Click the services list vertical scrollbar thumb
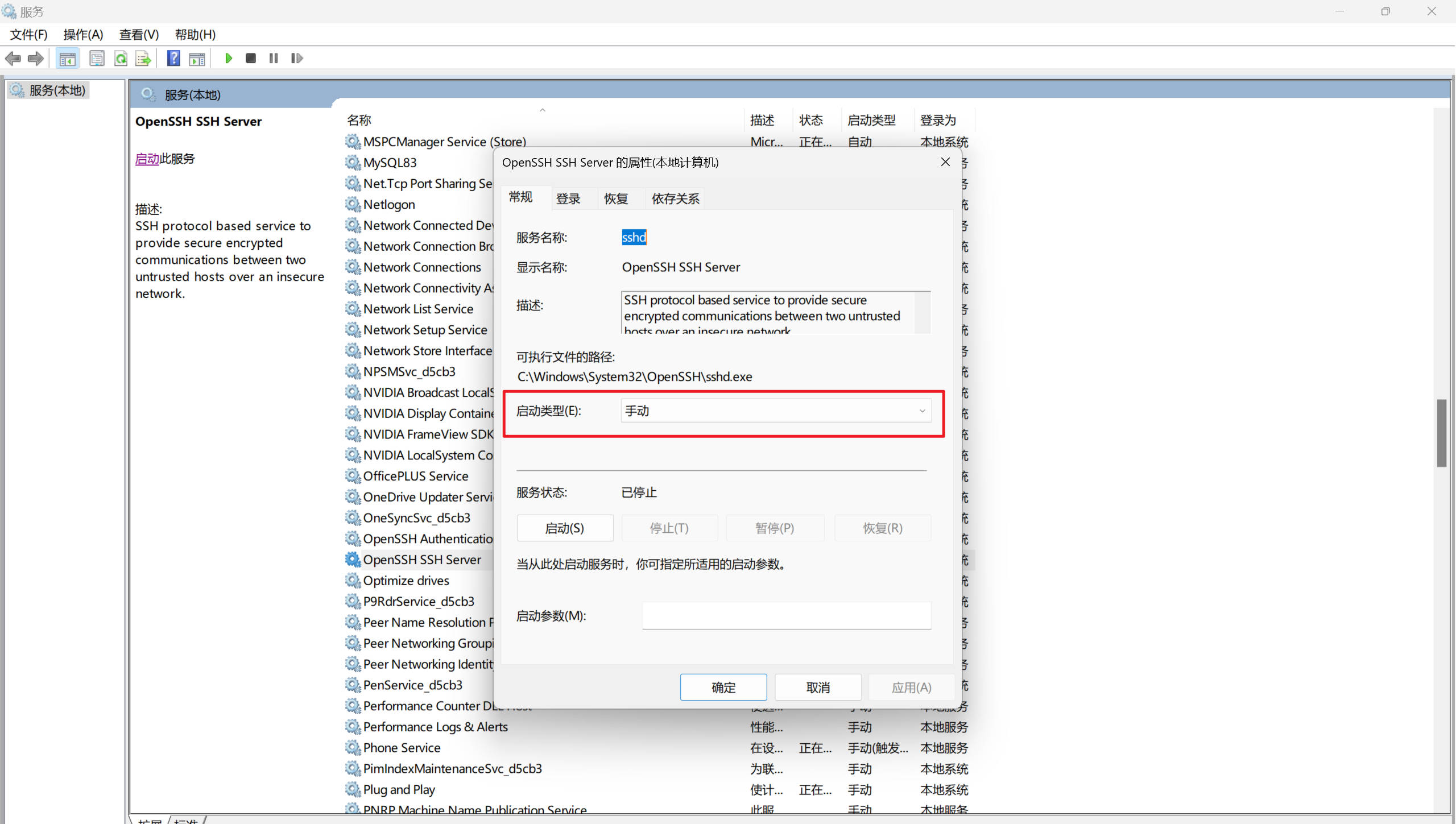This screenshot has height=824, width=1456. click(x=1441, y=432)
